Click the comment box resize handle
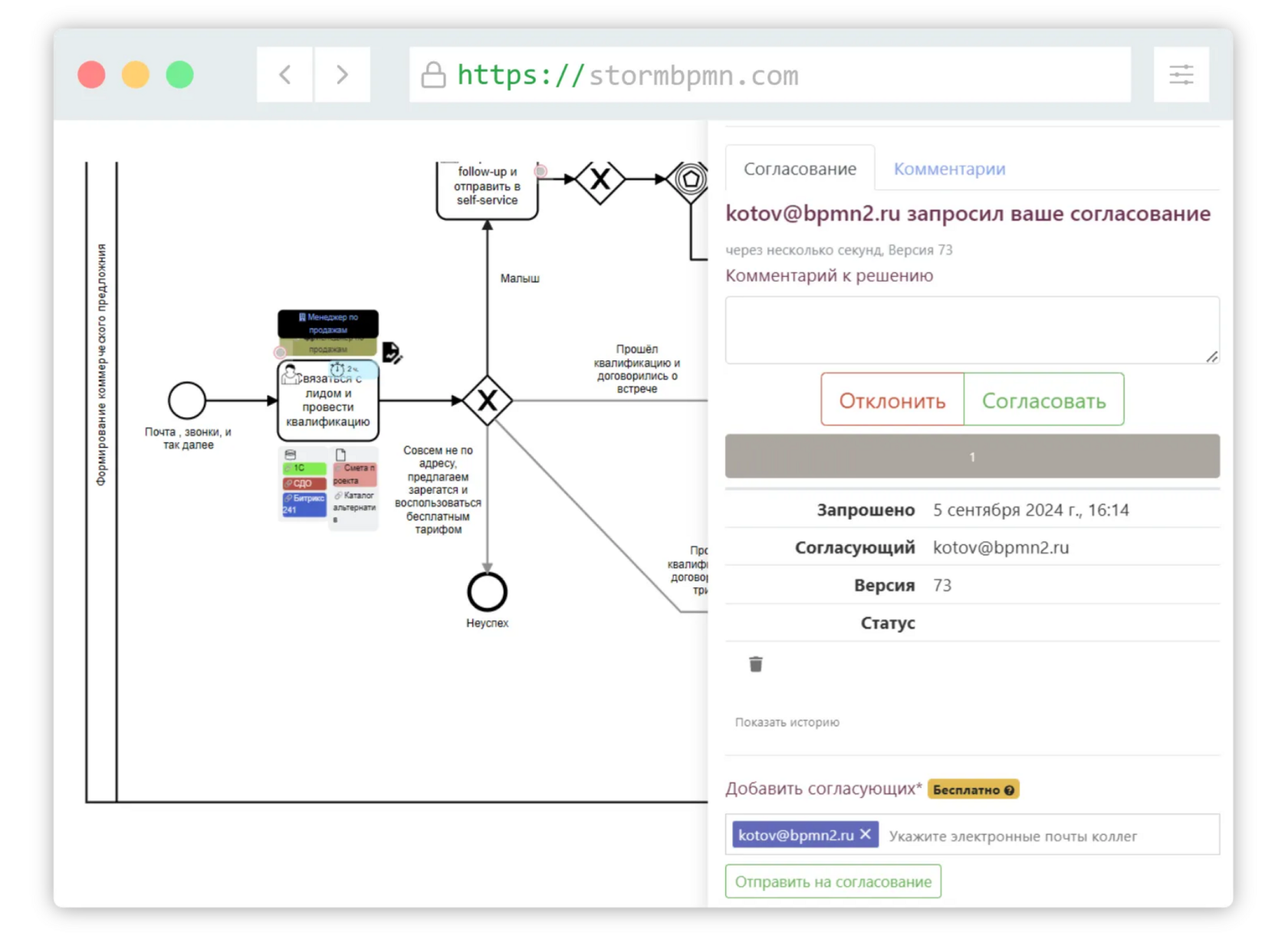This screenshot has height=936, width=1288. pyautogui.click(x=1211, y=356)
